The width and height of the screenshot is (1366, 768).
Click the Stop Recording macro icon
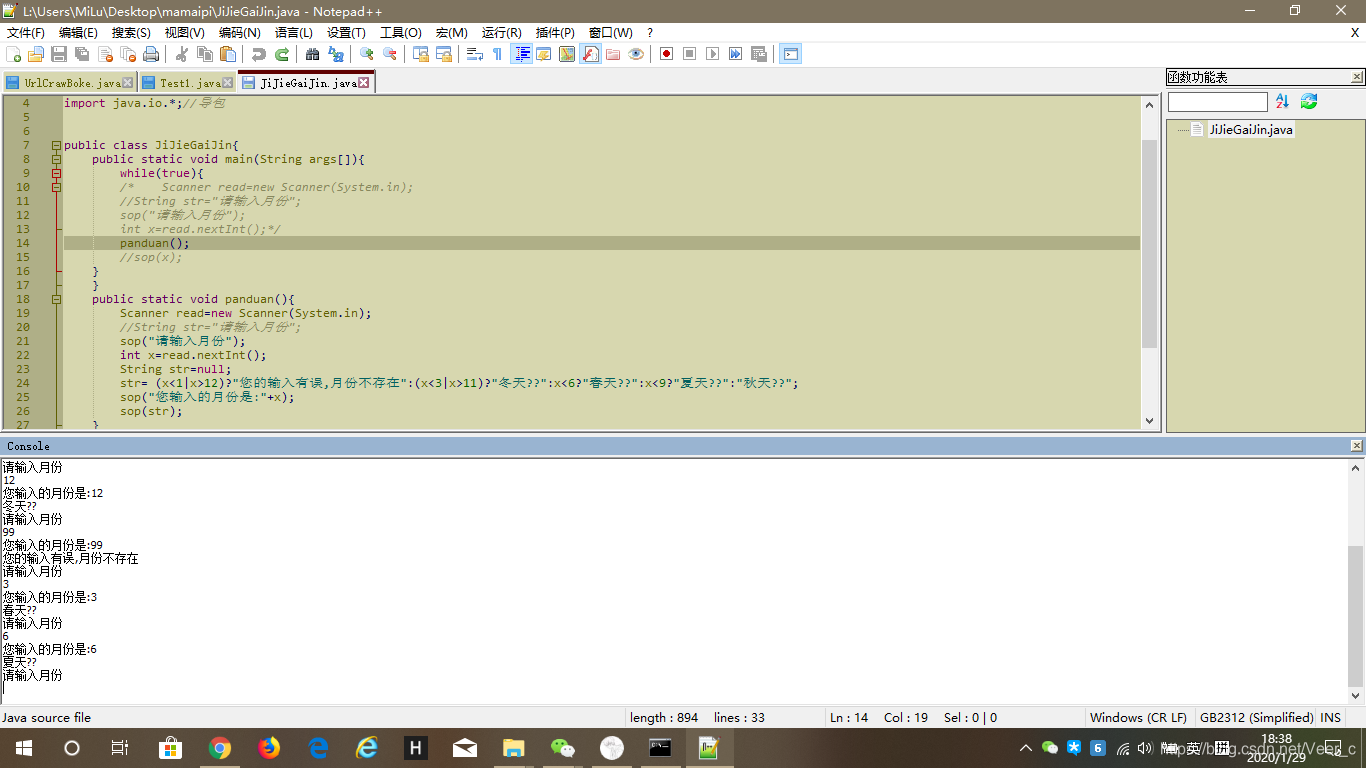(x=689, y=54)
